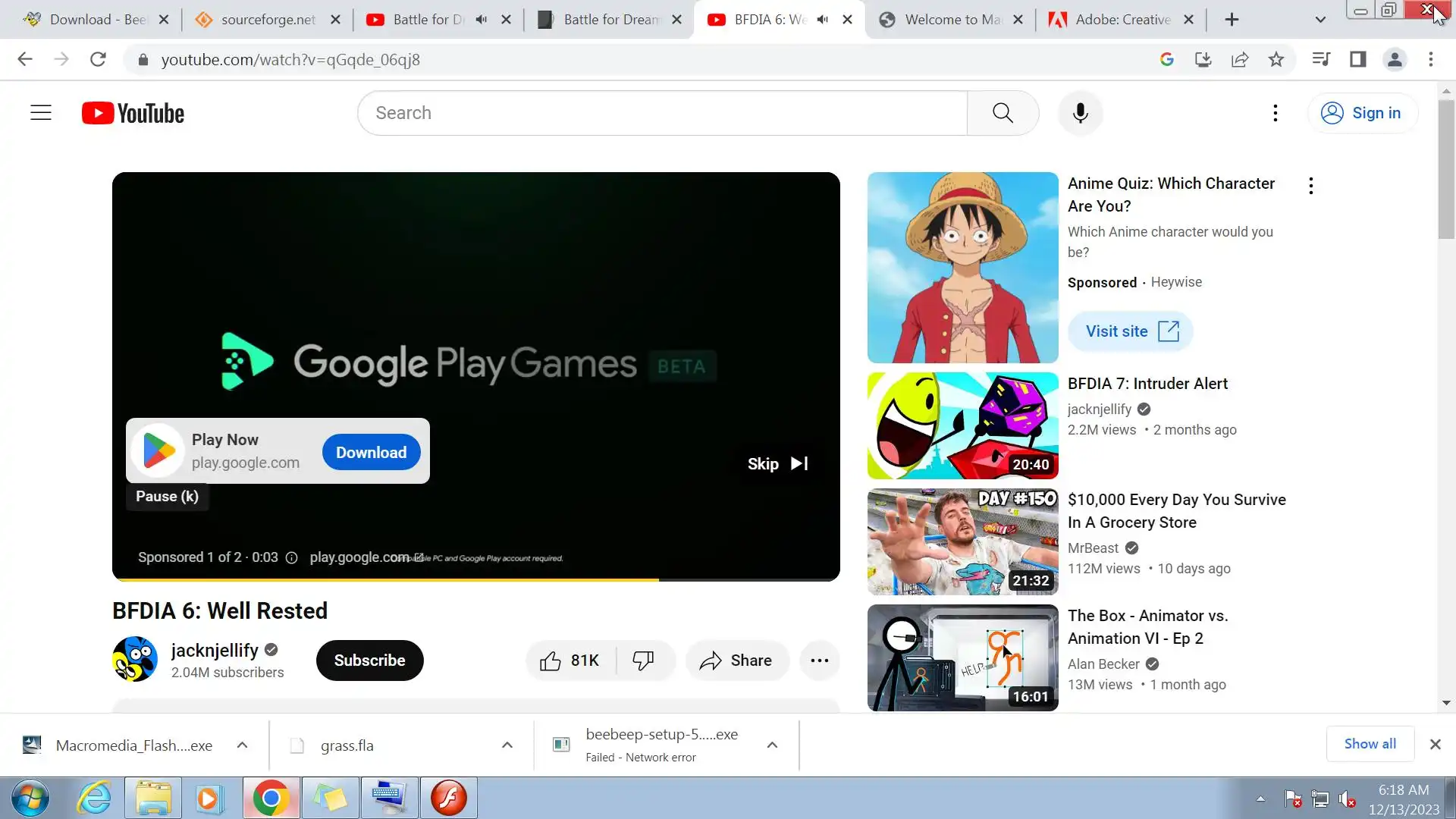The image size is (1456, 819).
Task: Click Visit site on sponsored anime quiz
Action: point(1131,331)
